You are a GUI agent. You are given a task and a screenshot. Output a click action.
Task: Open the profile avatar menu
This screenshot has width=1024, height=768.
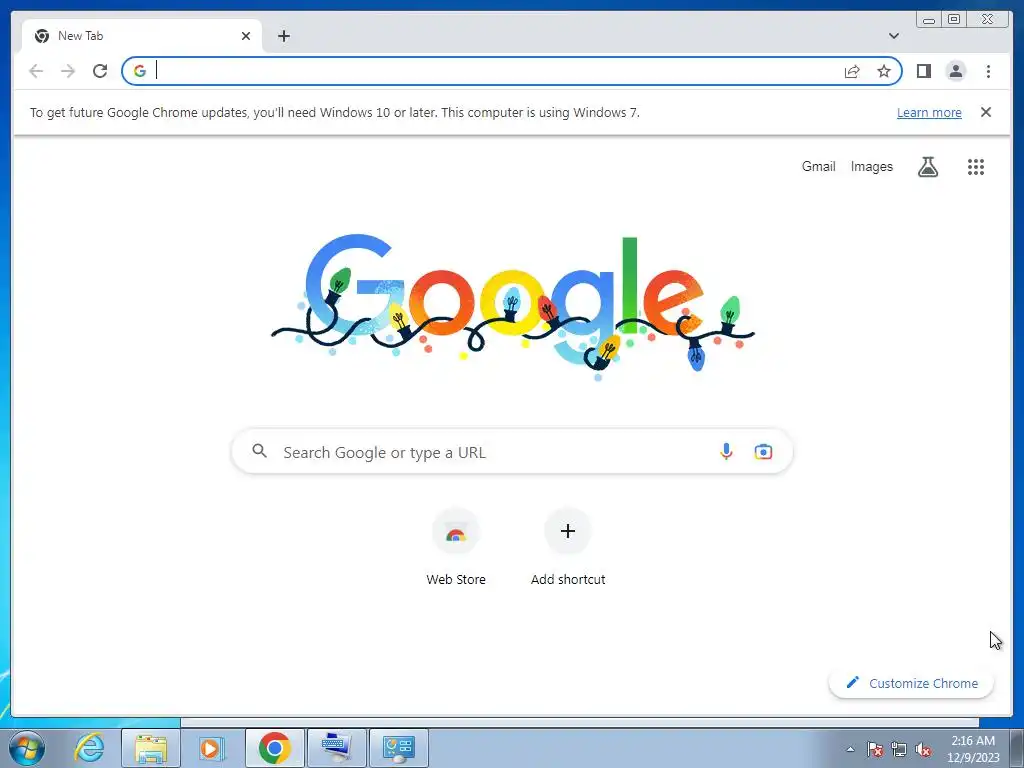[955, 71]
